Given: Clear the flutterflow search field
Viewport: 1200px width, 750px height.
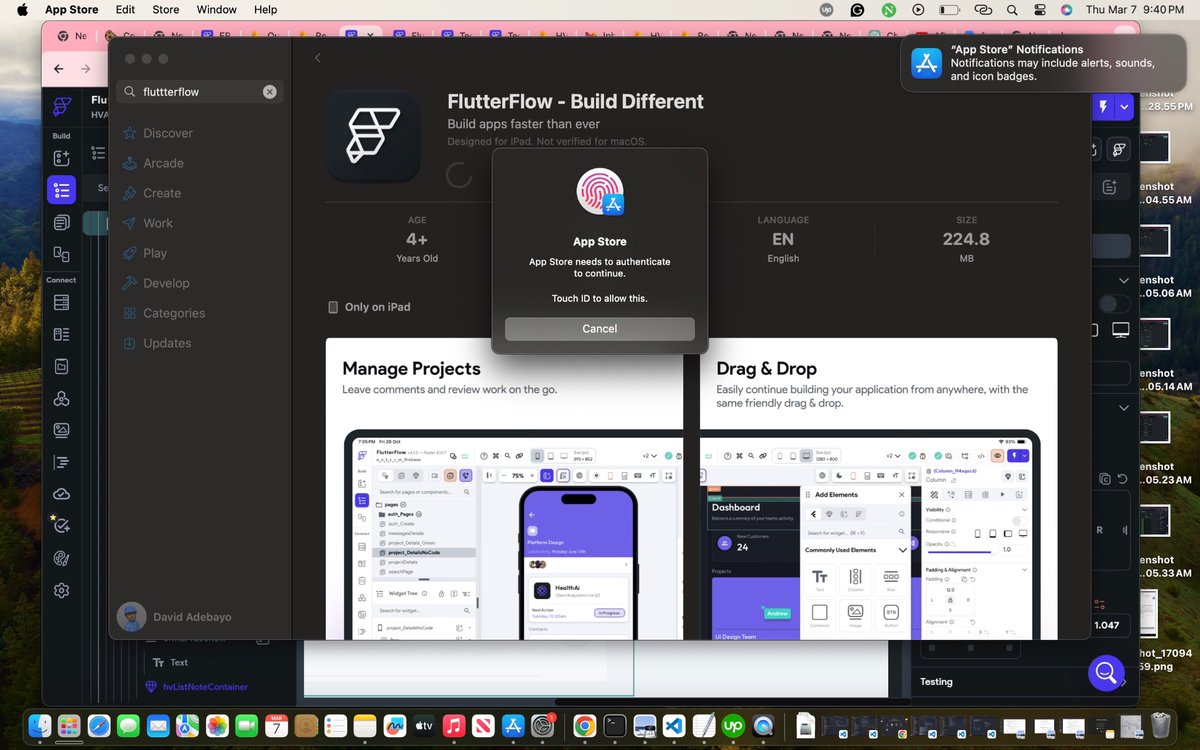Looking at the screenshot, I should coord(269,92).
